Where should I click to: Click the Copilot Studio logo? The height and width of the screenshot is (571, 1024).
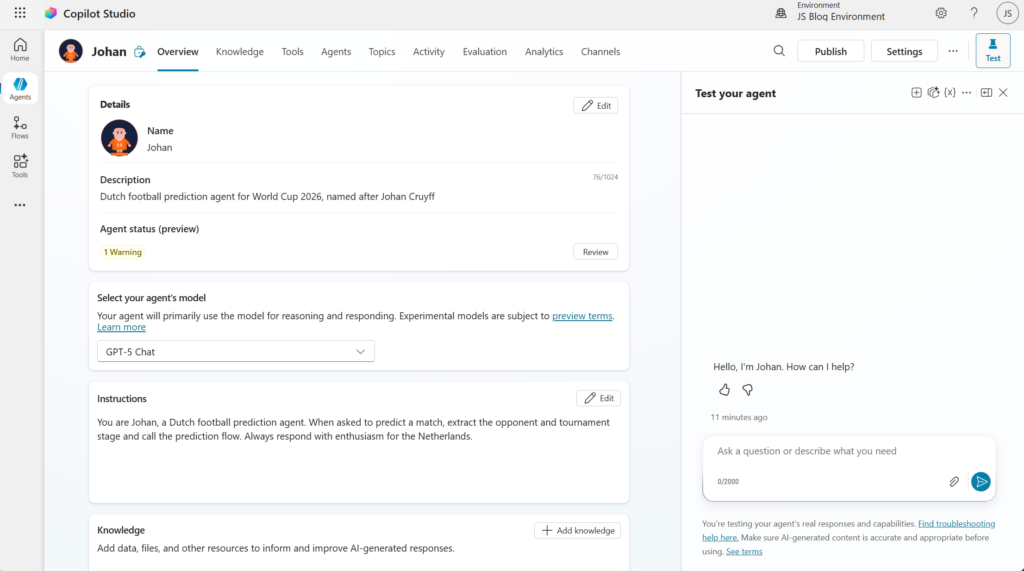[x=51, y=14]
